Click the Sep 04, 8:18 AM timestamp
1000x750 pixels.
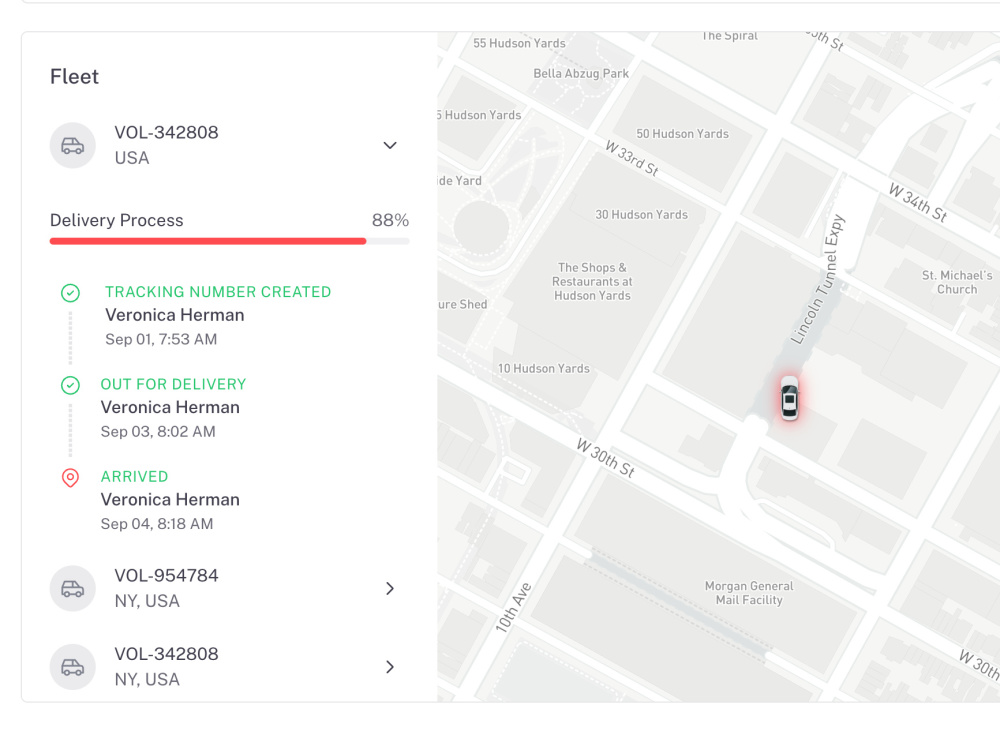(x=157, y=524)
